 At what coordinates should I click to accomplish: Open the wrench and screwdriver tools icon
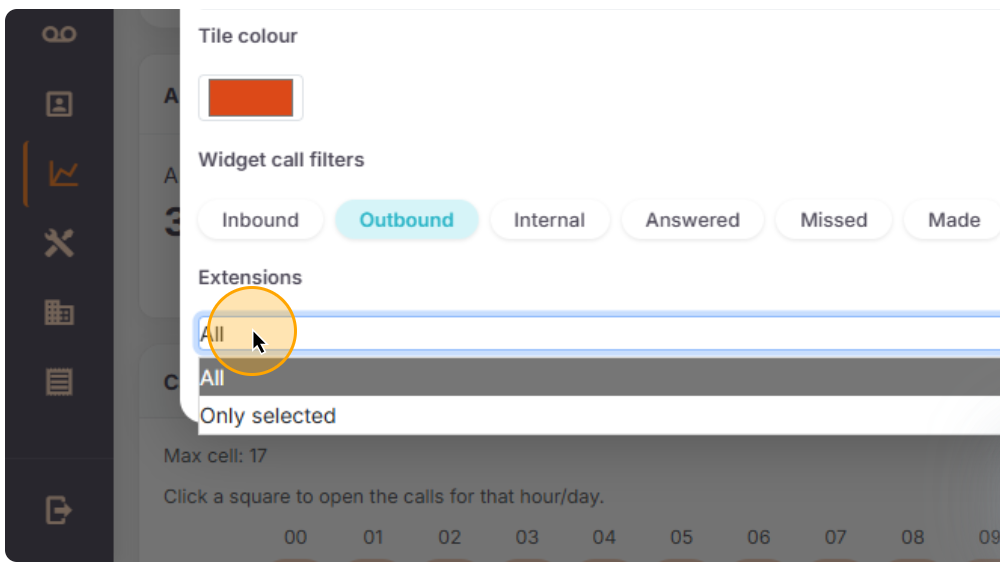click(x=59, y=243)
